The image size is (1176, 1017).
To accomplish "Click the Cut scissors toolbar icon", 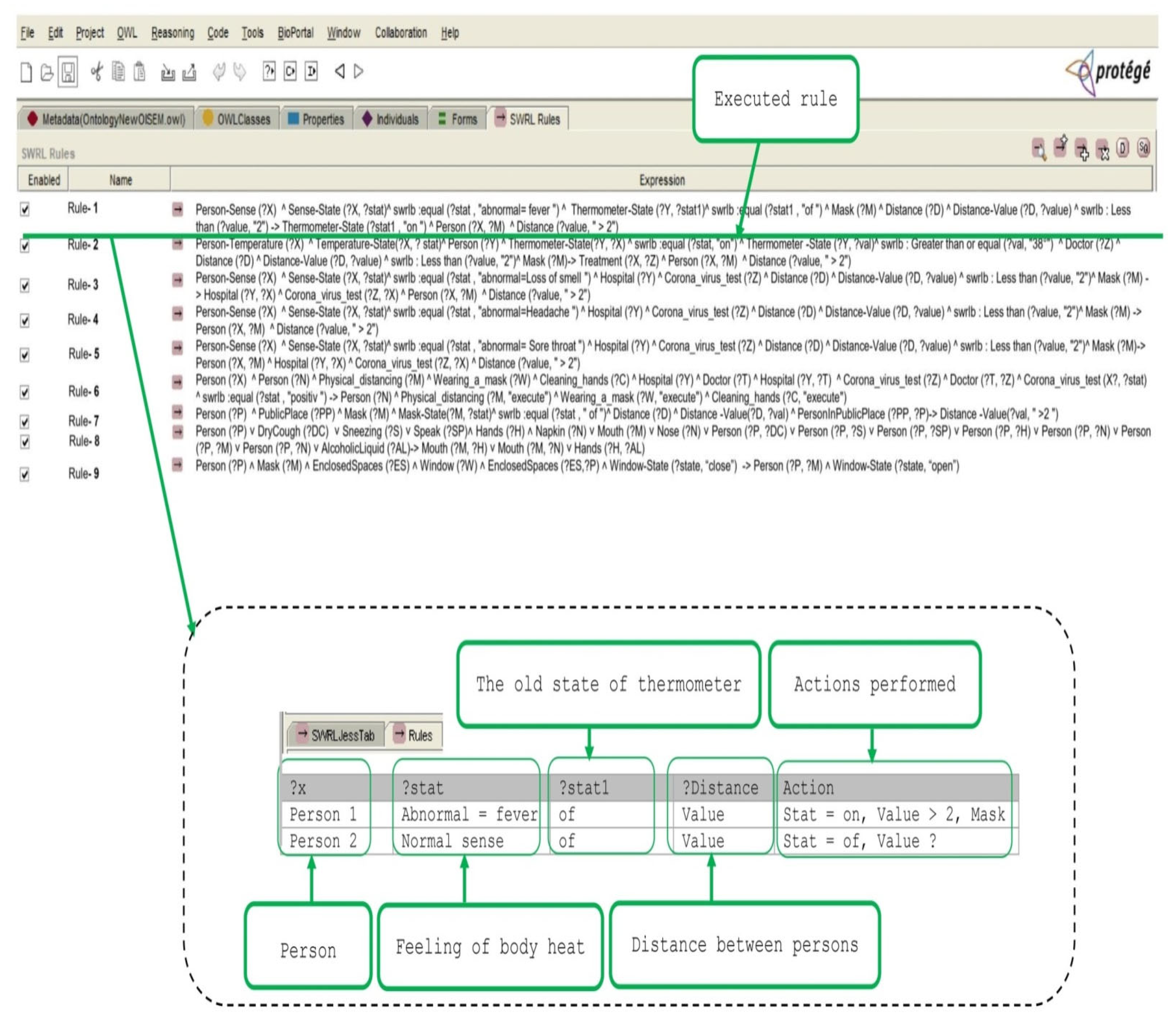I will [96, 72].
